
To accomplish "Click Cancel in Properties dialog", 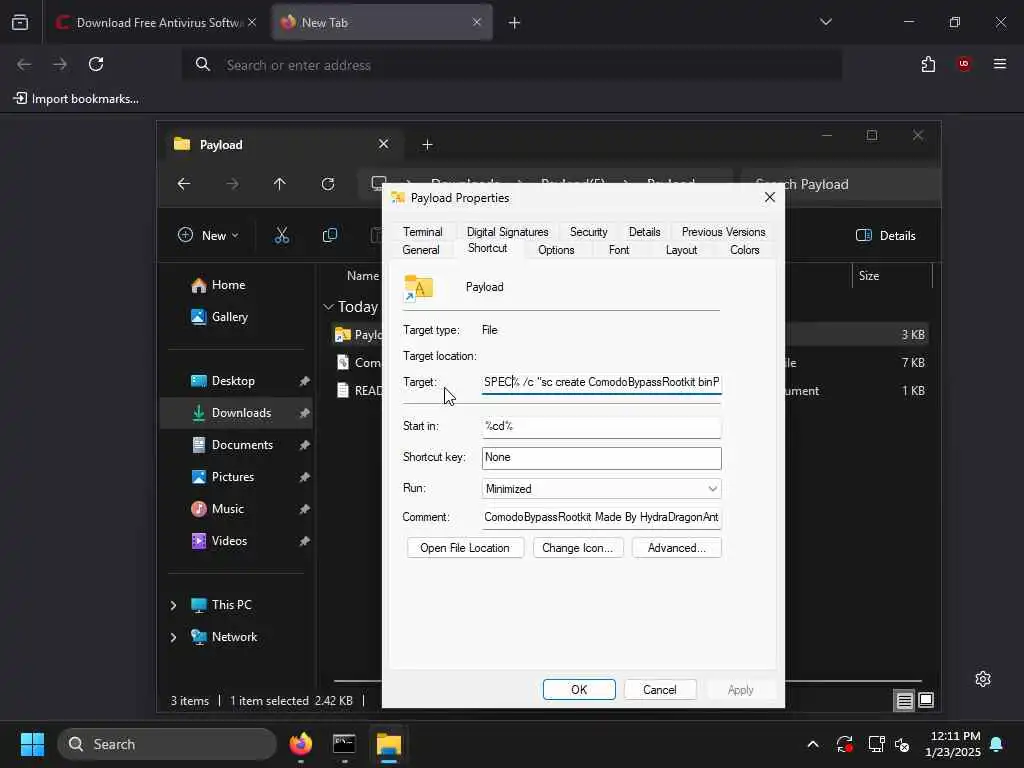I will click(x=660, y=690).
